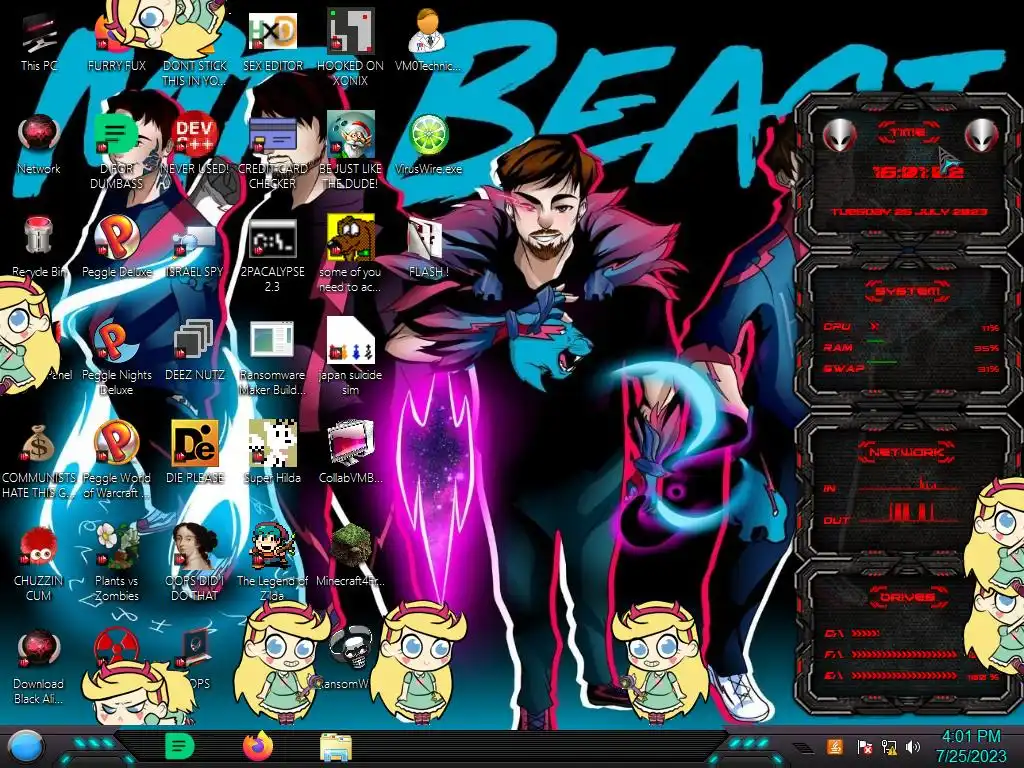Viewport: 1024px width, 768px height.
Task: Click the orange tray icon
Action: point(834,747)
